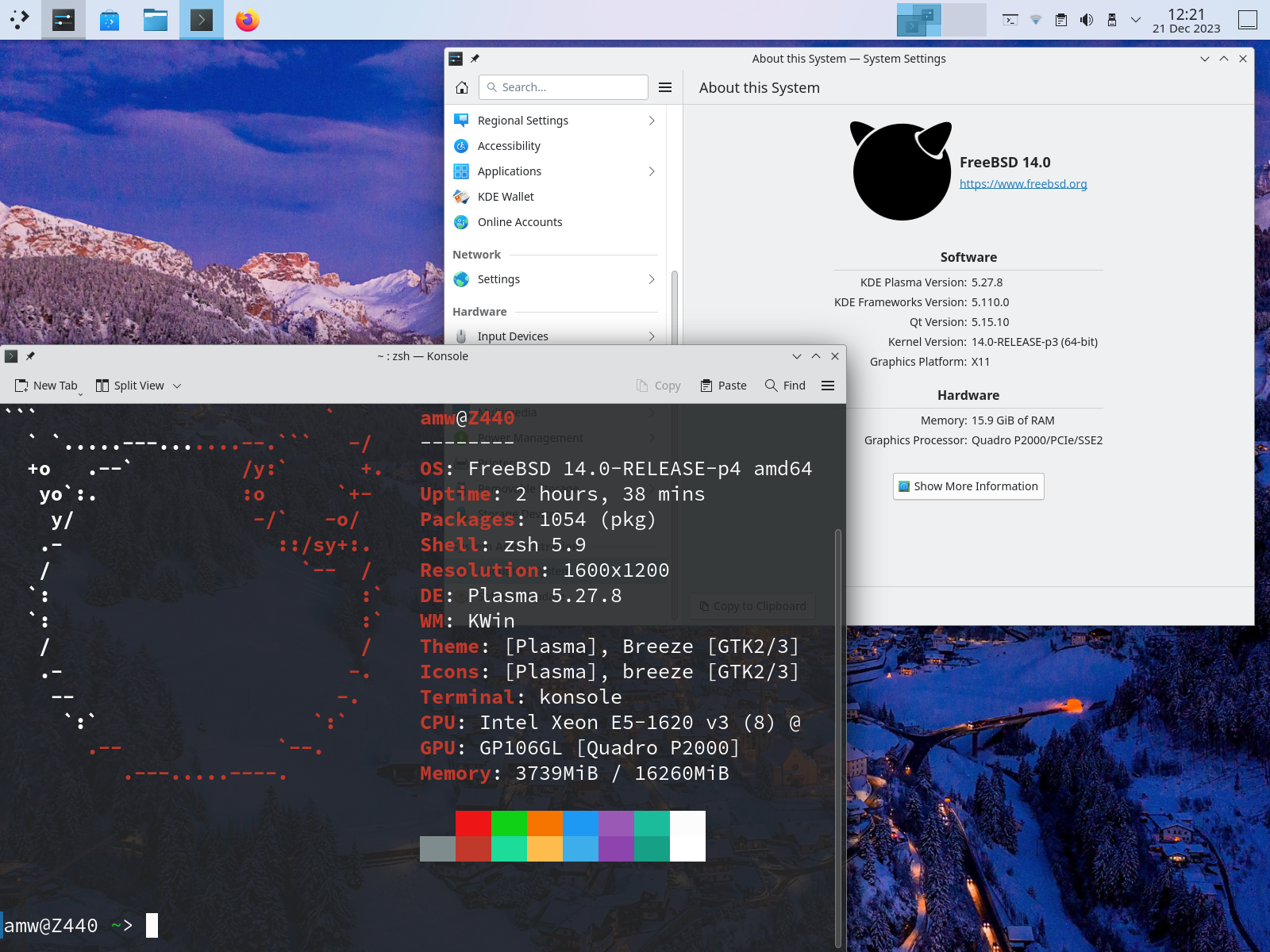Click the System Settings search field
Image resolution: width=1270 pixels, height=952 pixels.
tap(564, 87)
